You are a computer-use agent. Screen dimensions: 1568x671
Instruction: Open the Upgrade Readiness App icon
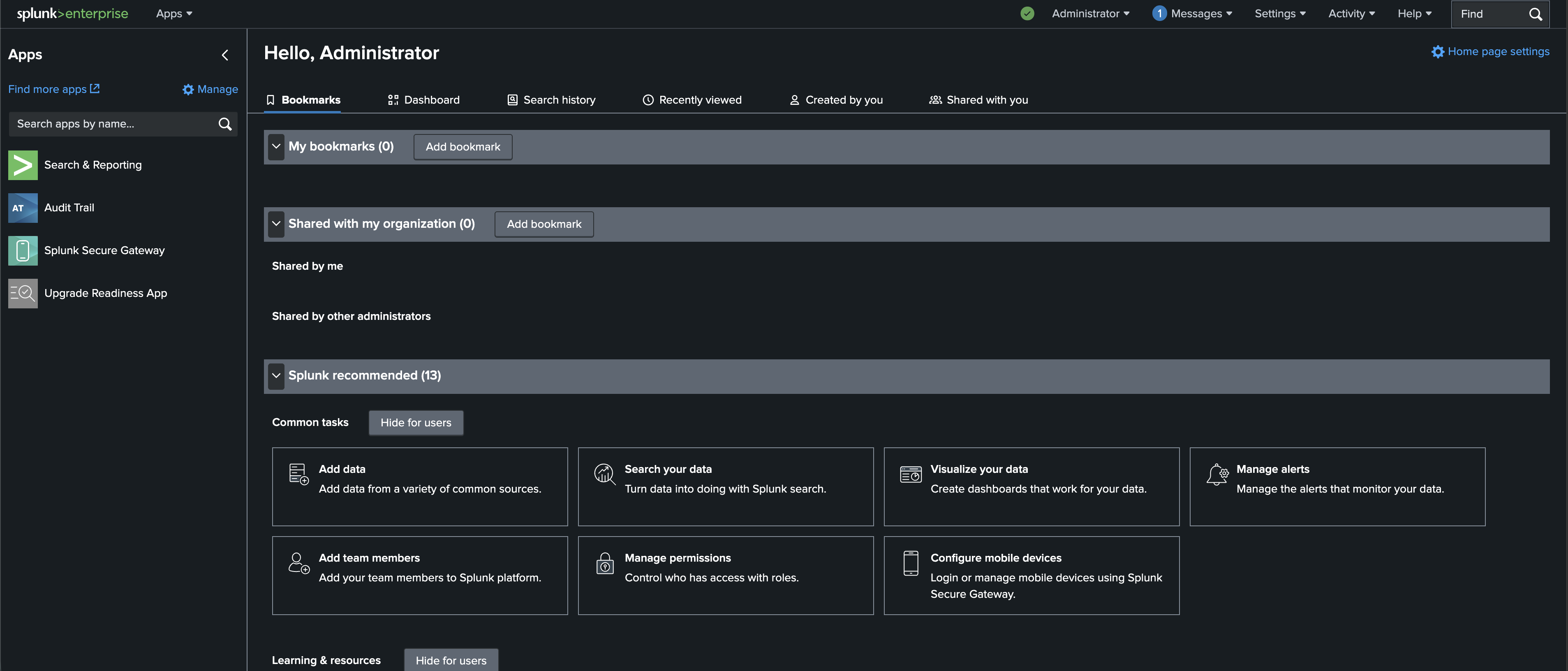point(23,293)
